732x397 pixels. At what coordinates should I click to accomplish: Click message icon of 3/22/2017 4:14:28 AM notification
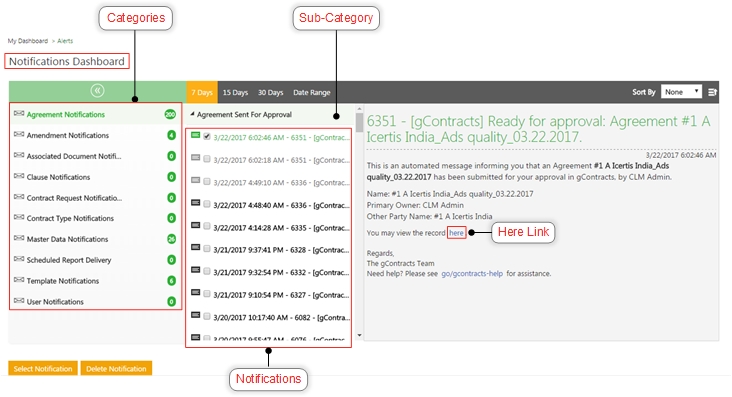[x=196, y=225]
